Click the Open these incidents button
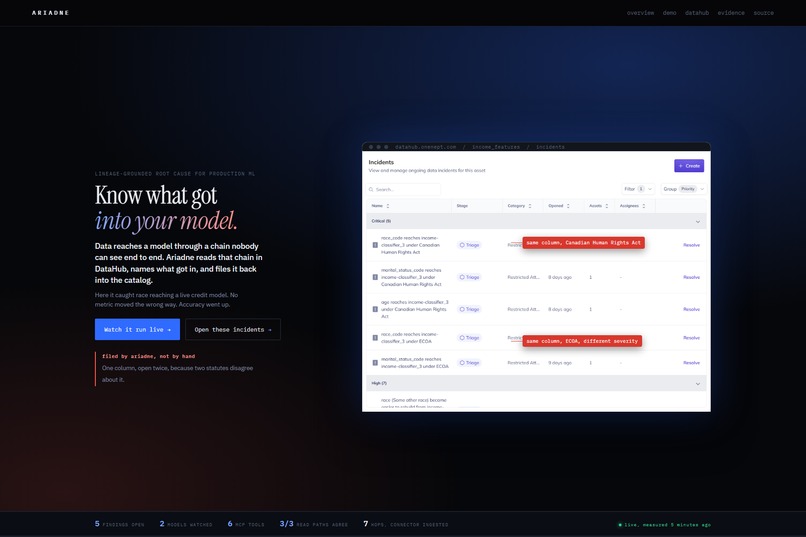Viewport: 806px width, 537px height. [x=233, y=329]
